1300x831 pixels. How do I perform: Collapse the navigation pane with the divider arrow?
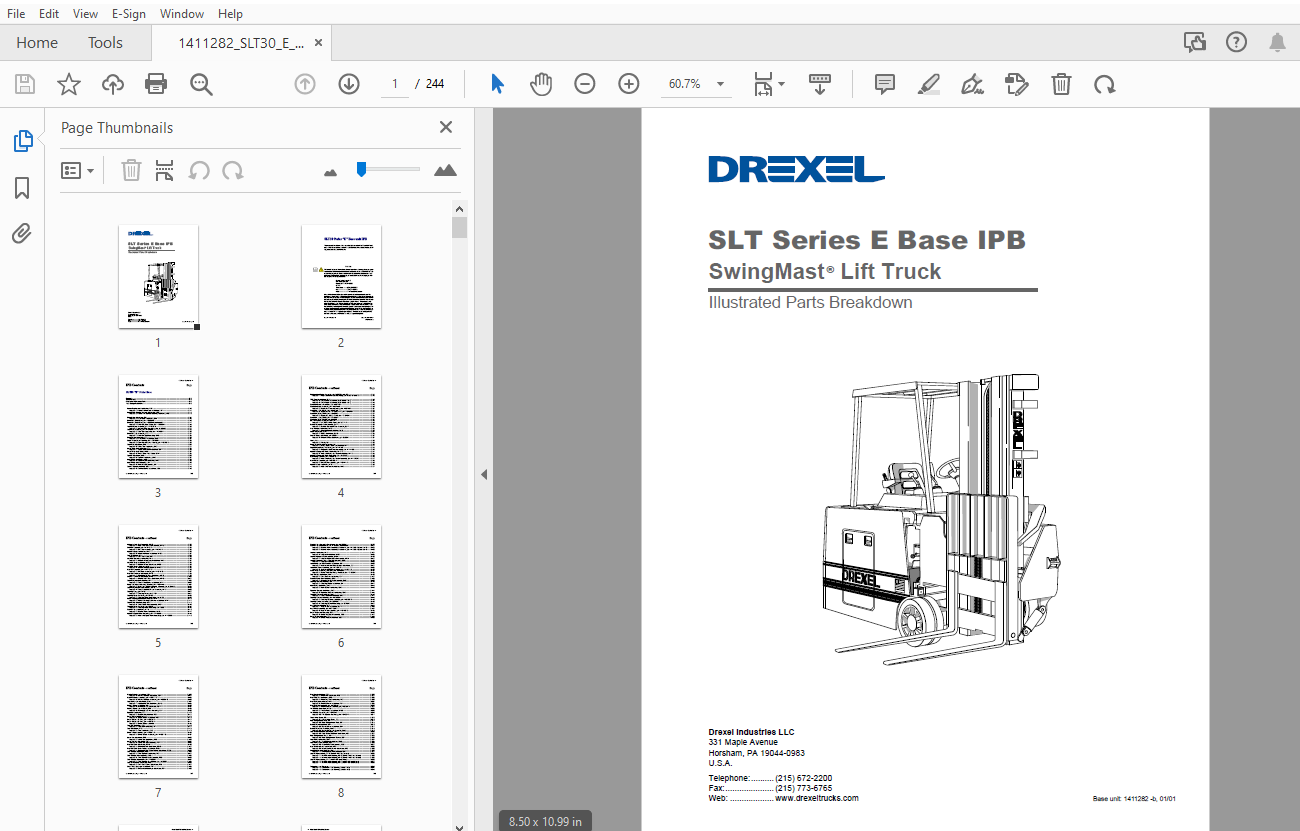pos(484,474)
